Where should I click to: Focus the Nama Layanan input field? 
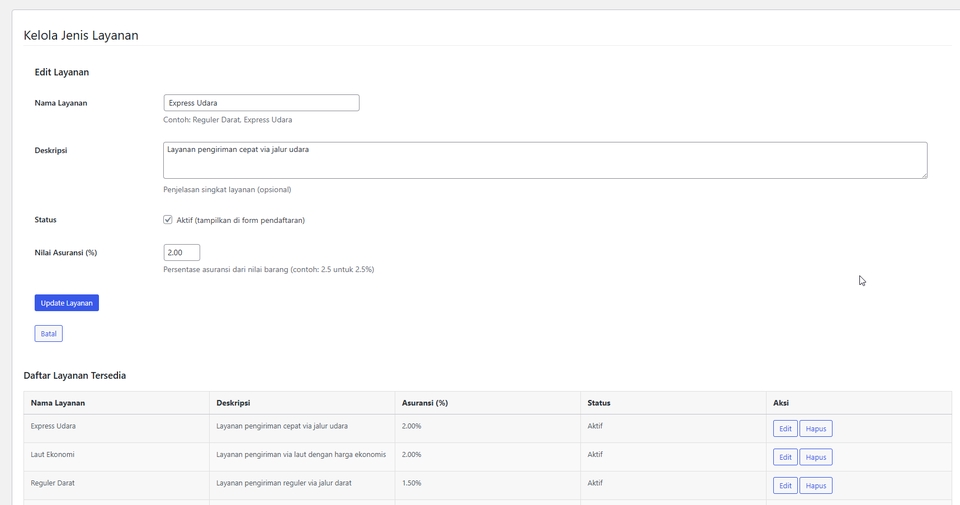[x=261, y=103]
